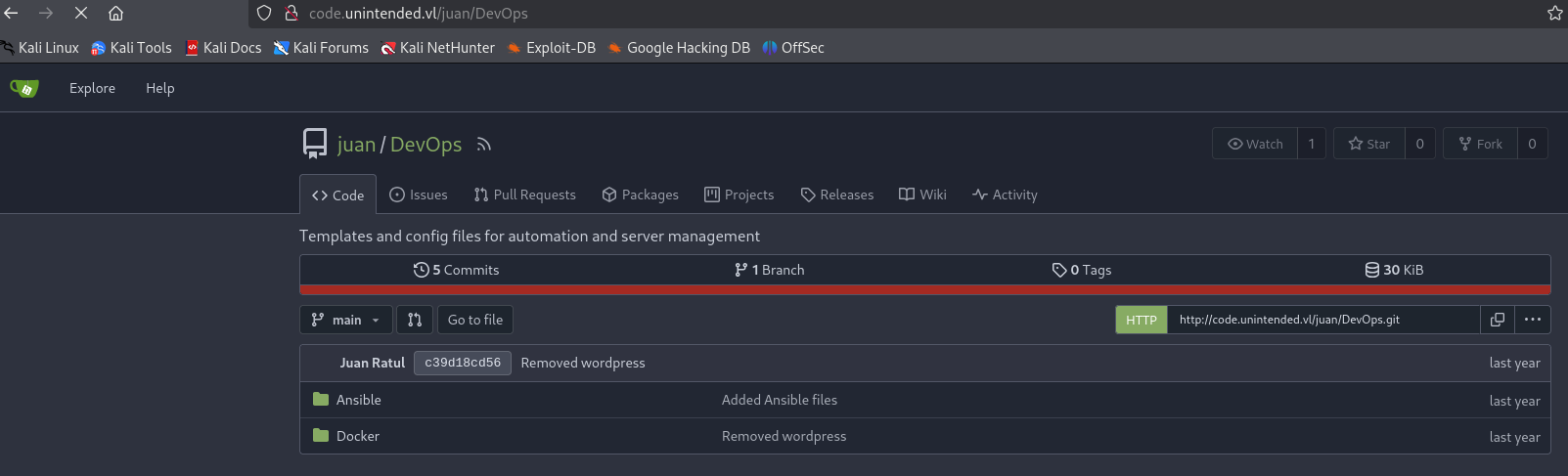Open the Docker row Removed wordpress commit
Image resolution: width=1568 pixels, height=476 pixels.
point(784,436)
